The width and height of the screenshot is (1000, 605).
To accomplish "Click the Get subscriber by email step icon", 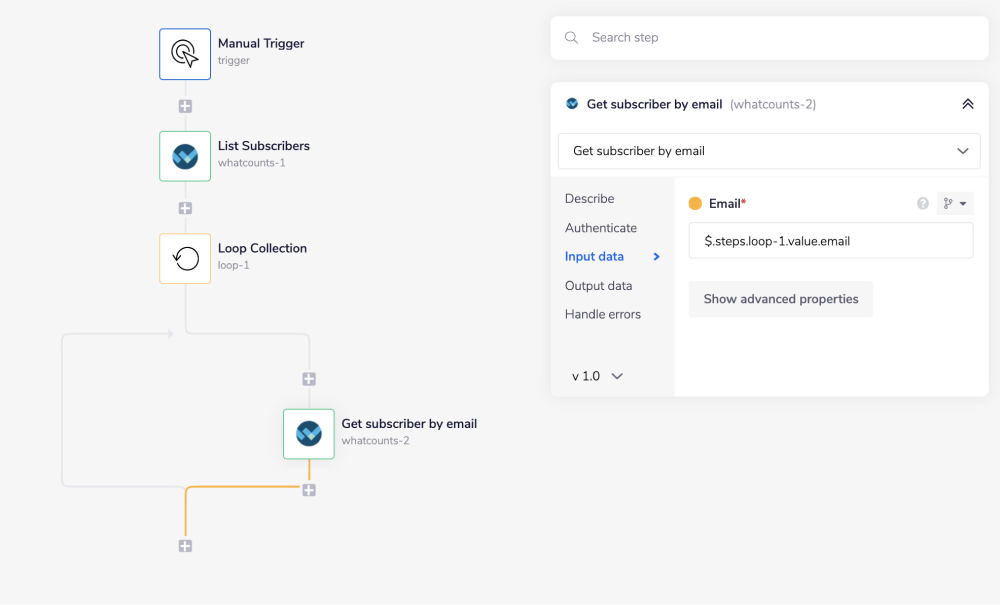I will tap(309, 433).
